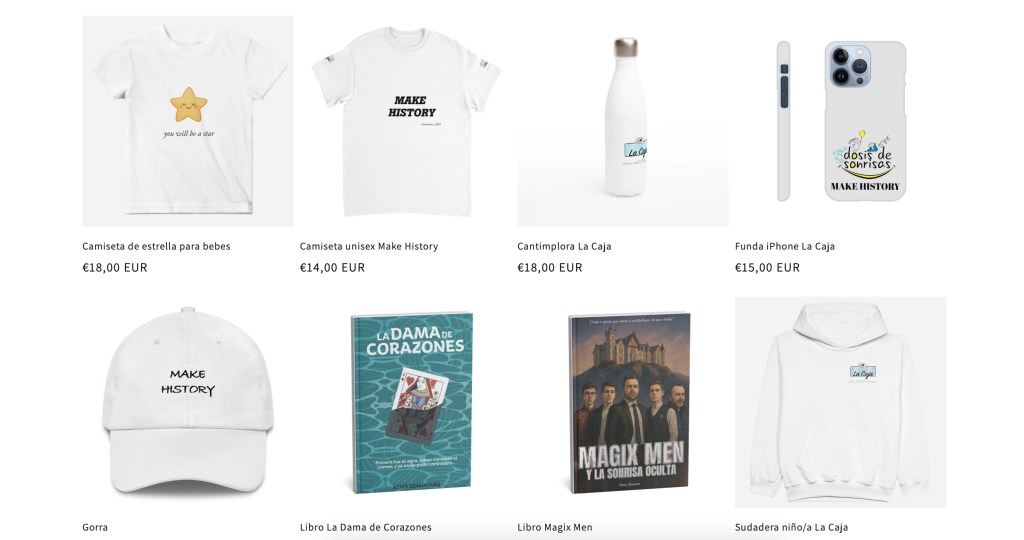Click the 'Cantimplora La Caja' product title
1024x540 pixels.
pos(564,246)
